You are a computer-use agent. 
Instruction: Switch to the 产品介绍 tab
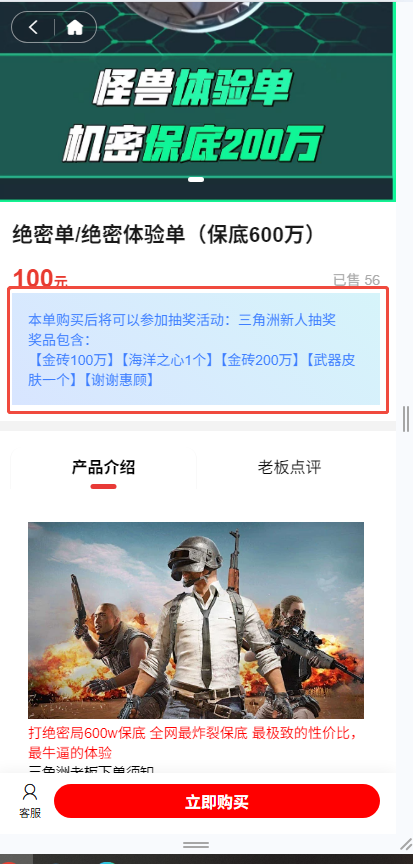pos(103,468)
